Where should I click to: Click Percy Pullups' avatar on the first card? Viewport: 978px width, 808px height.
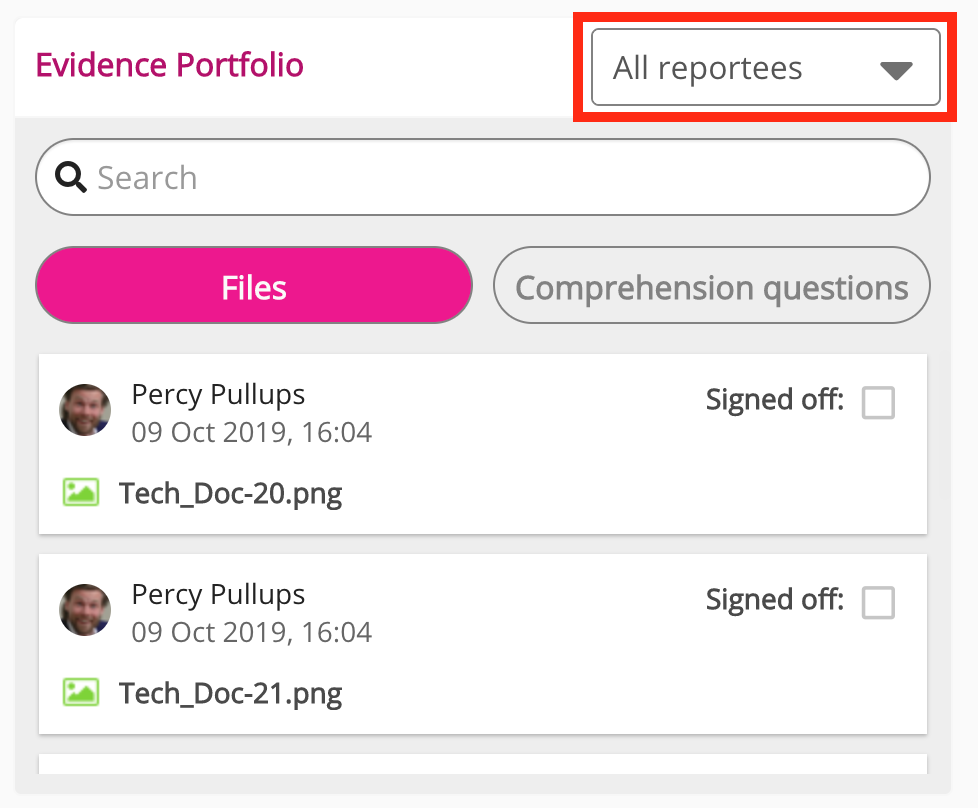(x=85, y=410)
